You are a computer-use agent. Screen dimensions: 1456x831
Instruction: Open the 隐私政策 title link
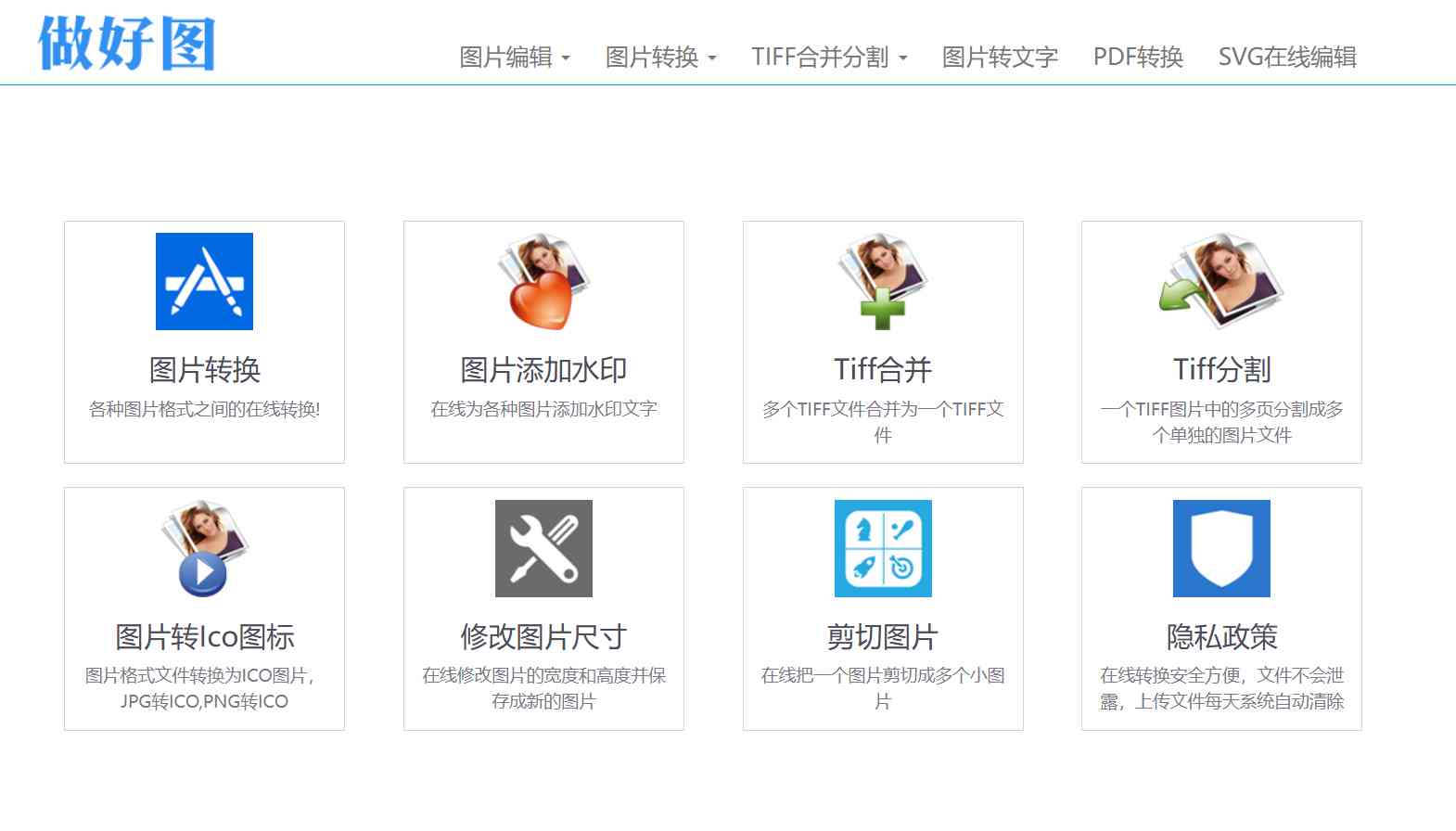pyautogui.click(x=1221, y=637)
